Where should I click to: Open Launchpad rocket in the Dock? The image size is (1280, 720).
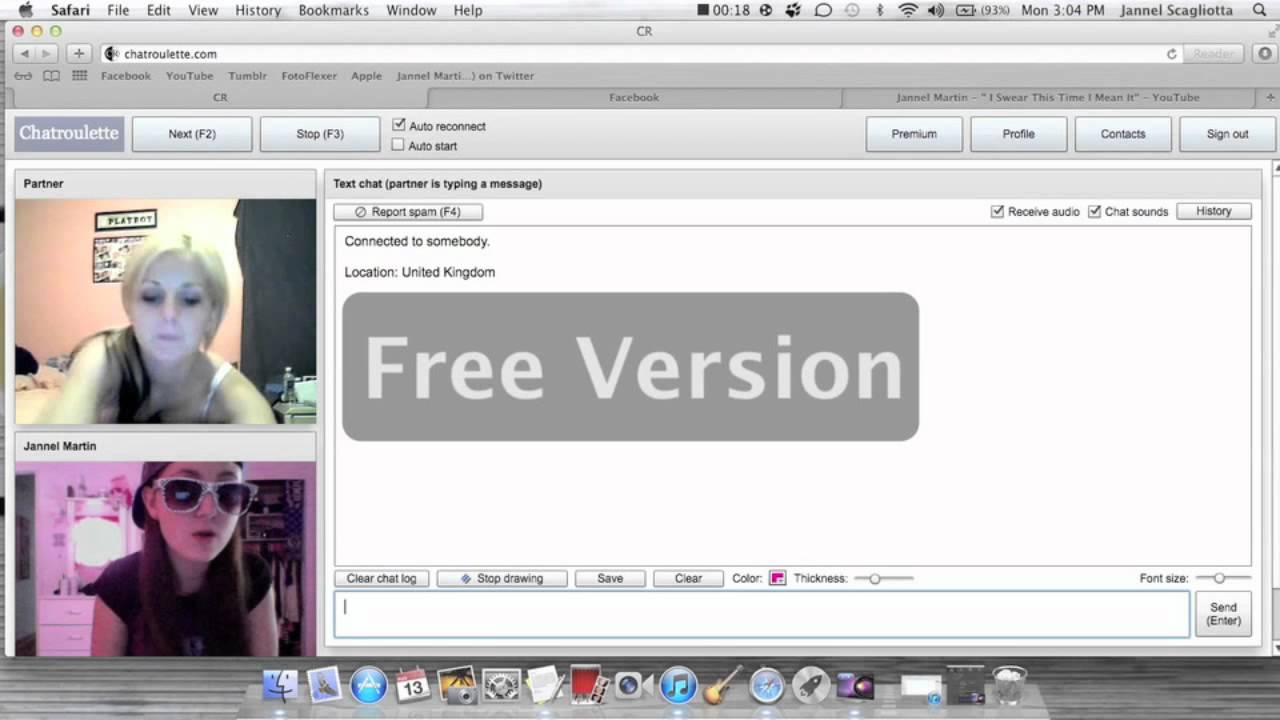coord(811,685)
